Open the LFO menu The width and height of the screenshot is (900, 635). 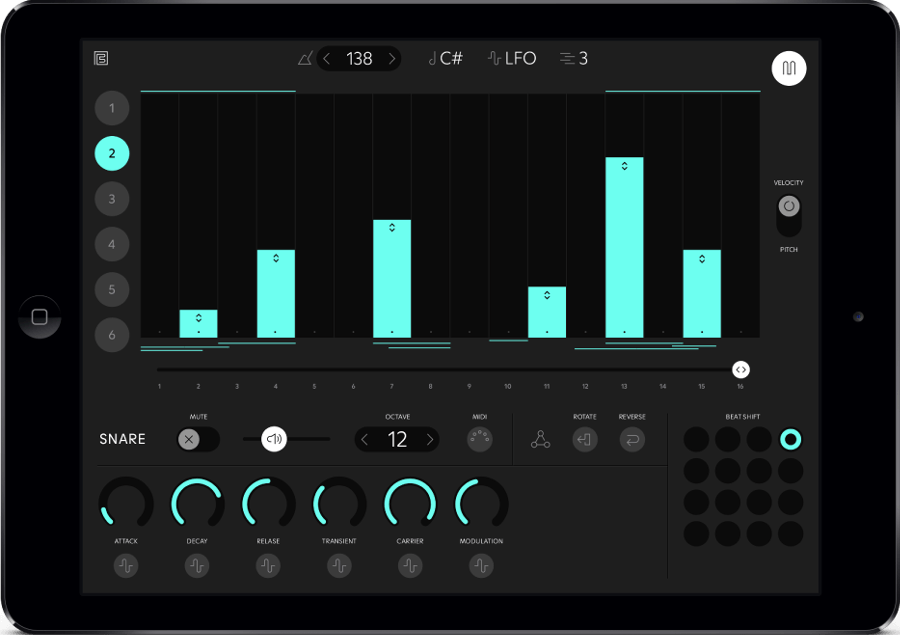click(512, 59)
